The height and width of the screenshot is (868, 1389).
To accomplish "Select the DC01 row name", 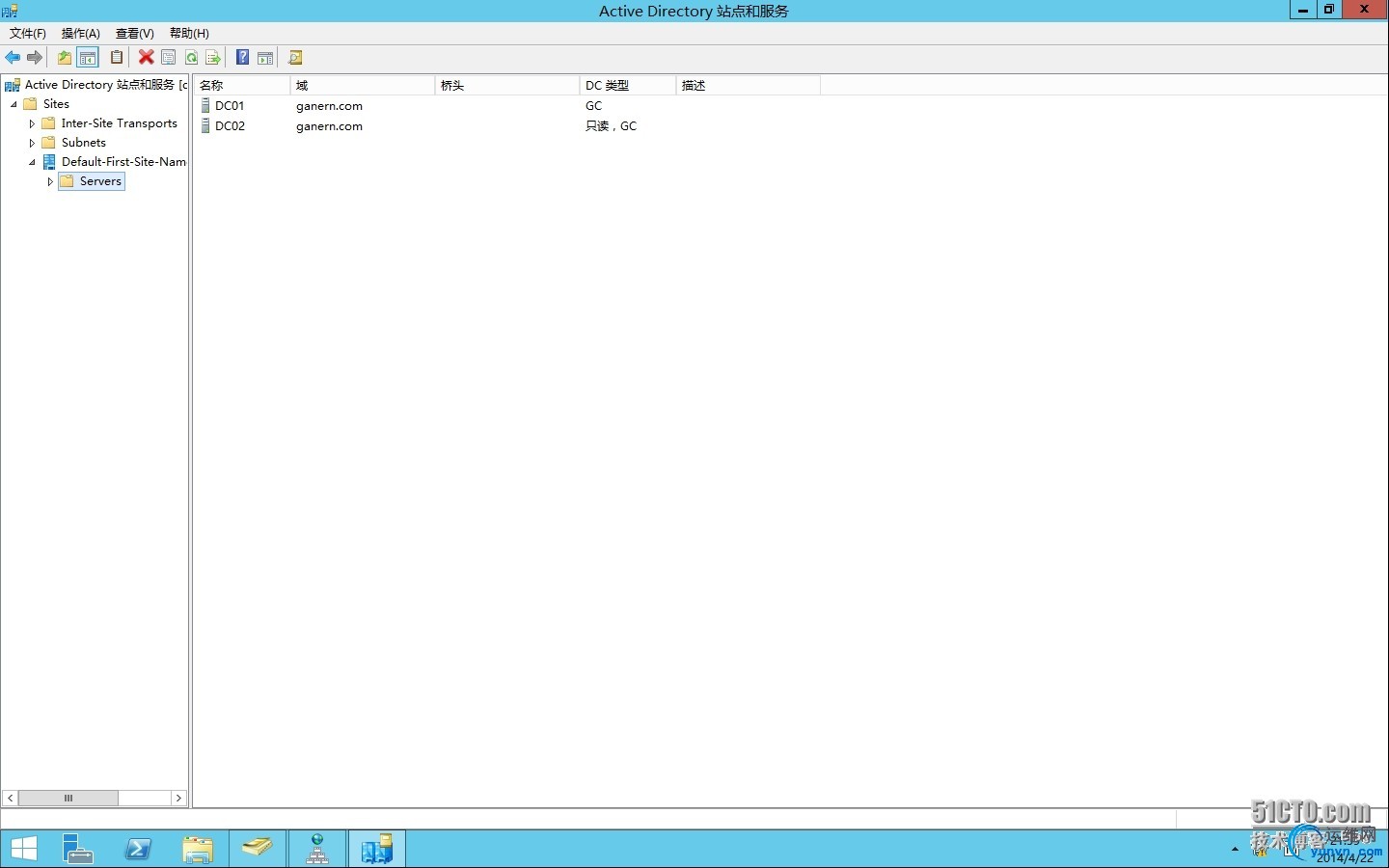I will tap(230, 106).
